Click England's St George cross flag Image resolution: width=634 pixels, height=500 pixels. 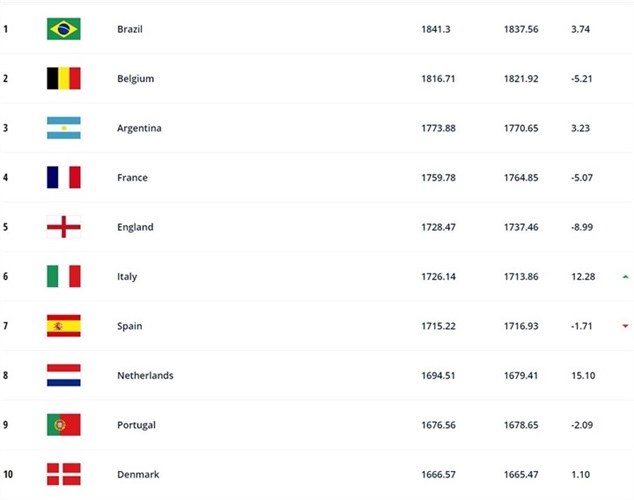point(63,227)
